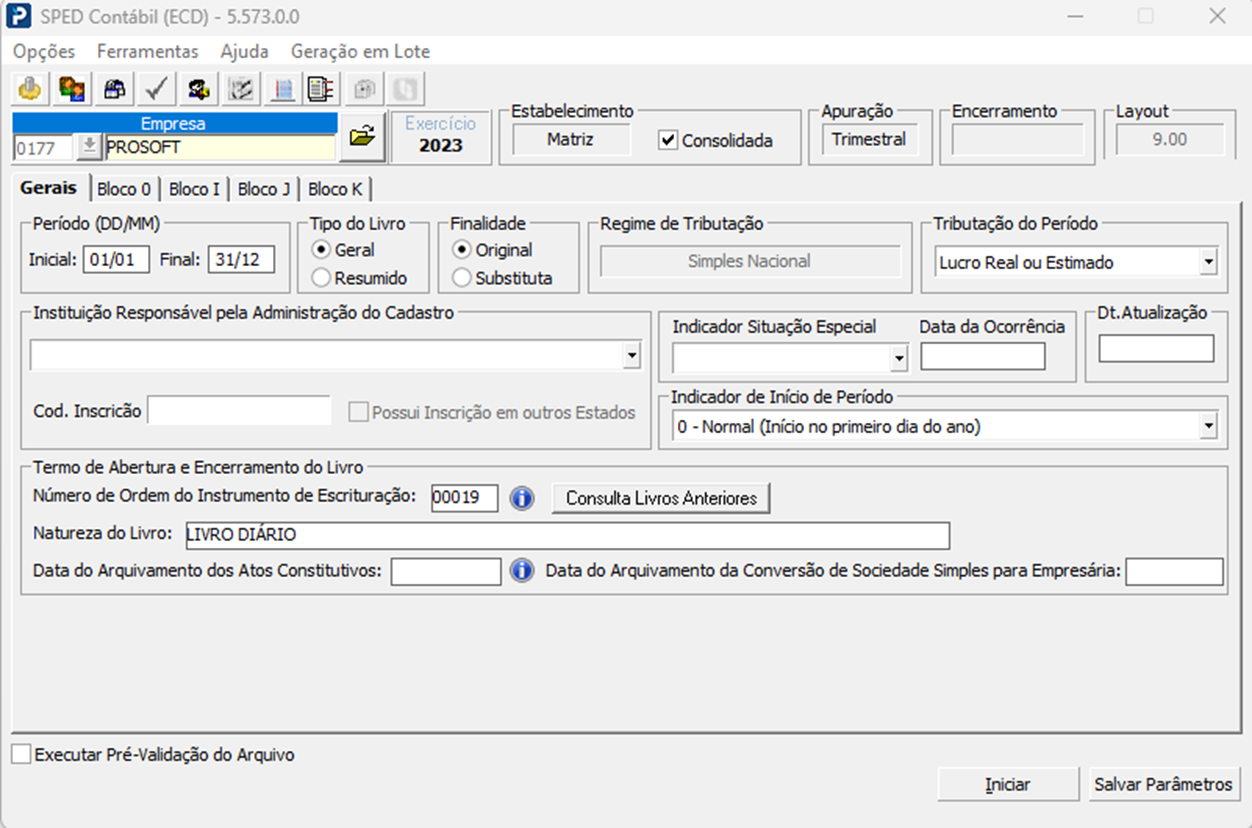Open Geração em Lote menu

click(361, 51)
